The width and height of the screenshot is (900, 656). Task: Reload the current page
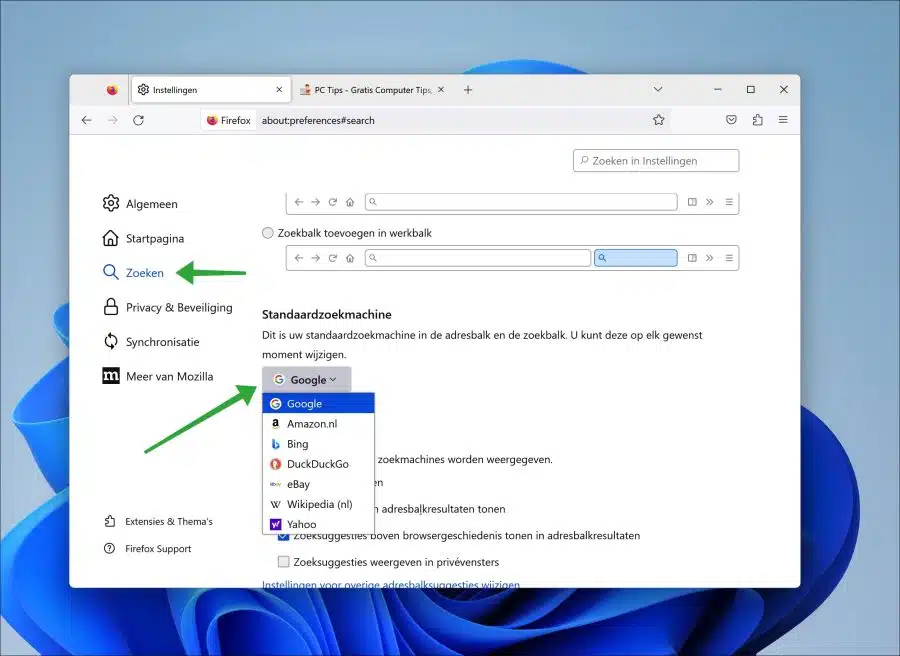click(138, 120)
